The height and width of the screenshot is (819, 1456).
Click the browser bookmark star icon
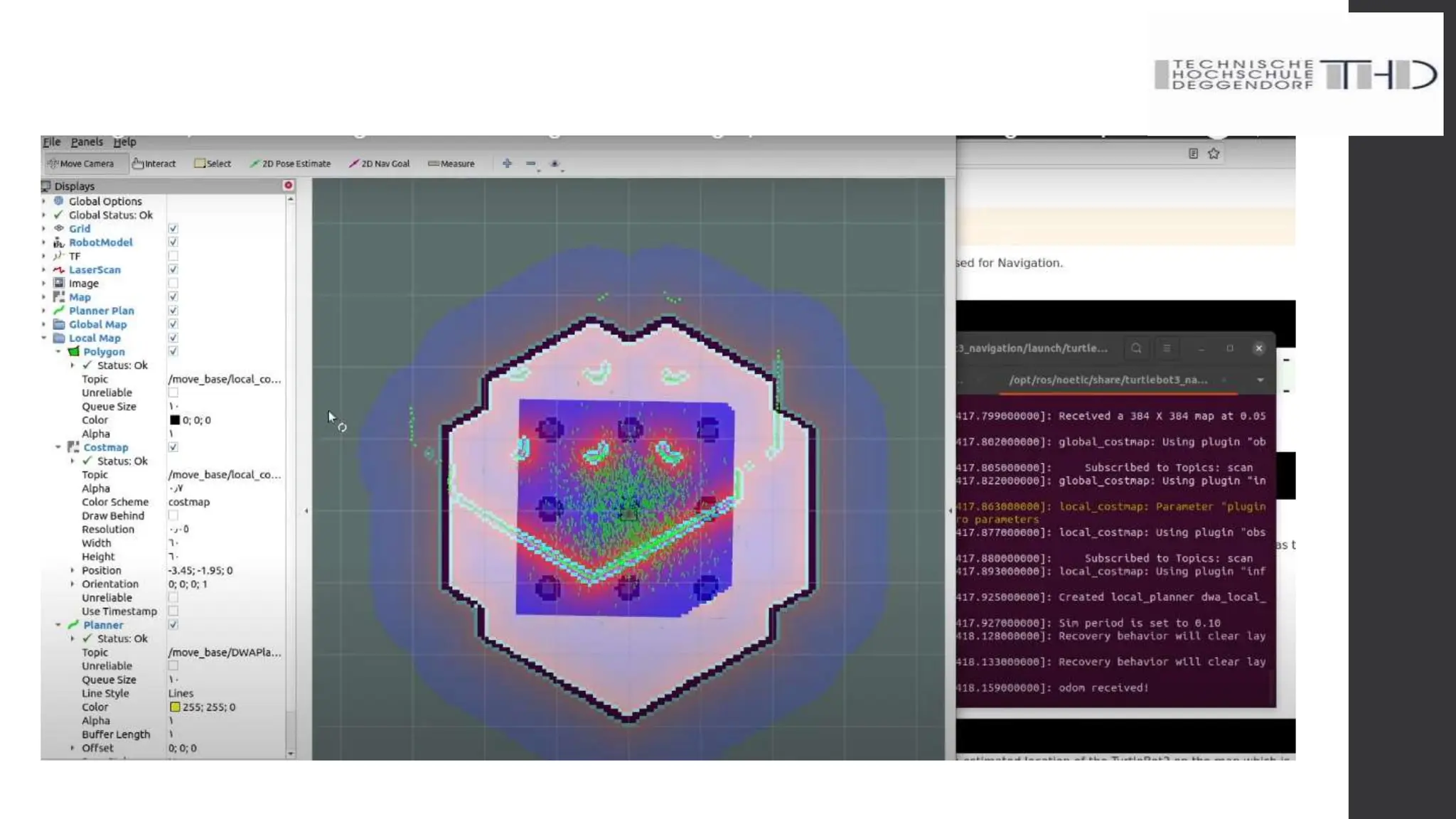1214,154
